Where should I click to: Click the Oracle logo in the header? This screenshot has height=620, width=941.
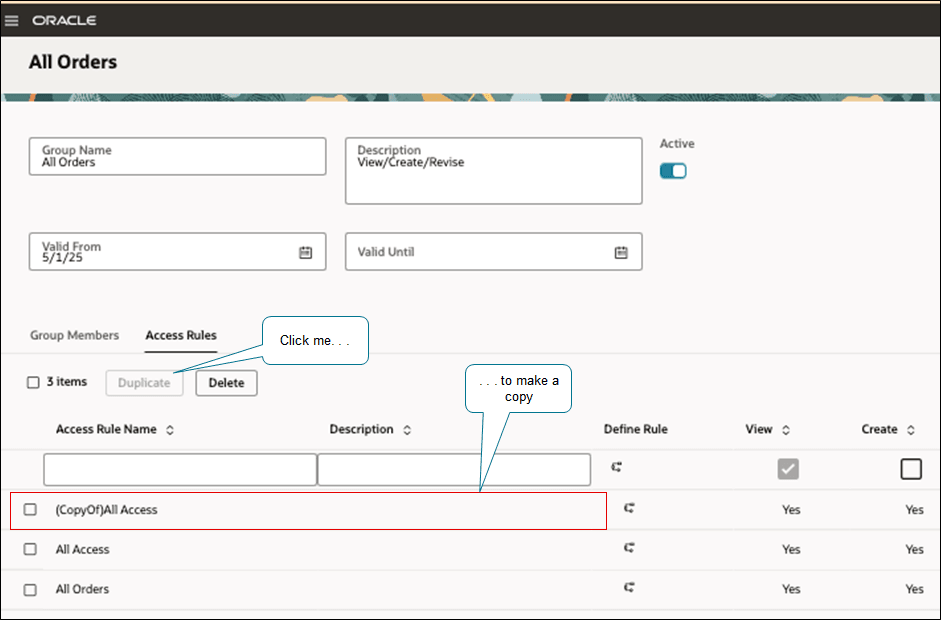64,19
